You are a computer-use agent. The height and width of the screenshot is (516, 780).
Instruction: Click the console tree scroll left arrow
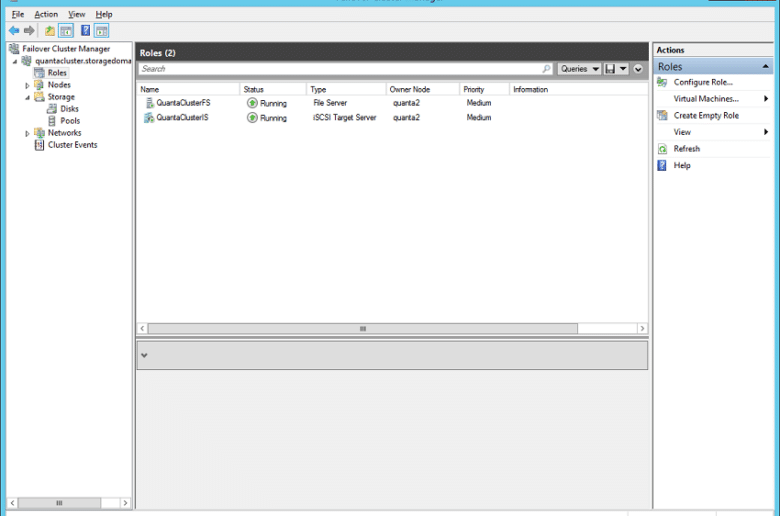(x=12, y=503)
